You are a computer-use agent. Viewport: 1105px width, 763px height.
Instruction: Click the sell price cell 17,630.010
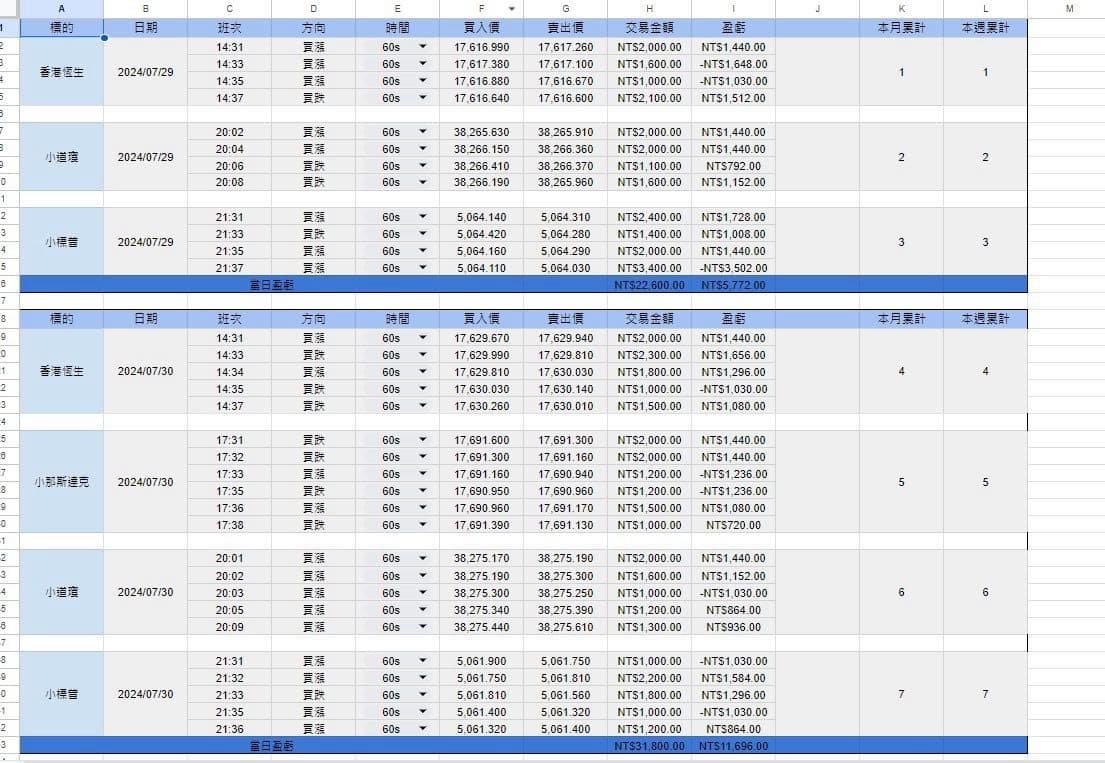(565, 407)
